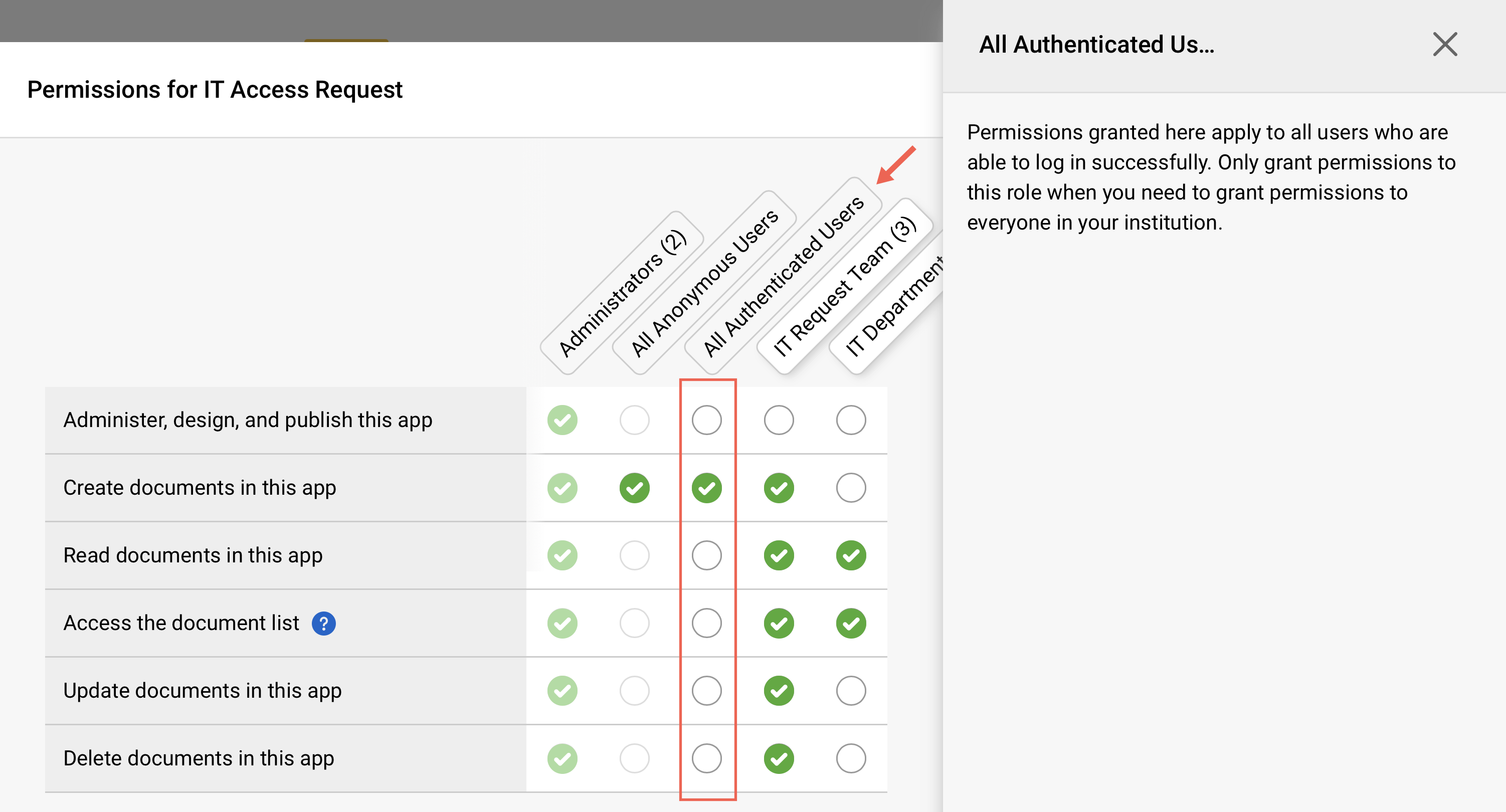Screen dimensions: 1506x812
Task: Toggle Update documents for All Authenticated Users
Action: coord(707,690)
